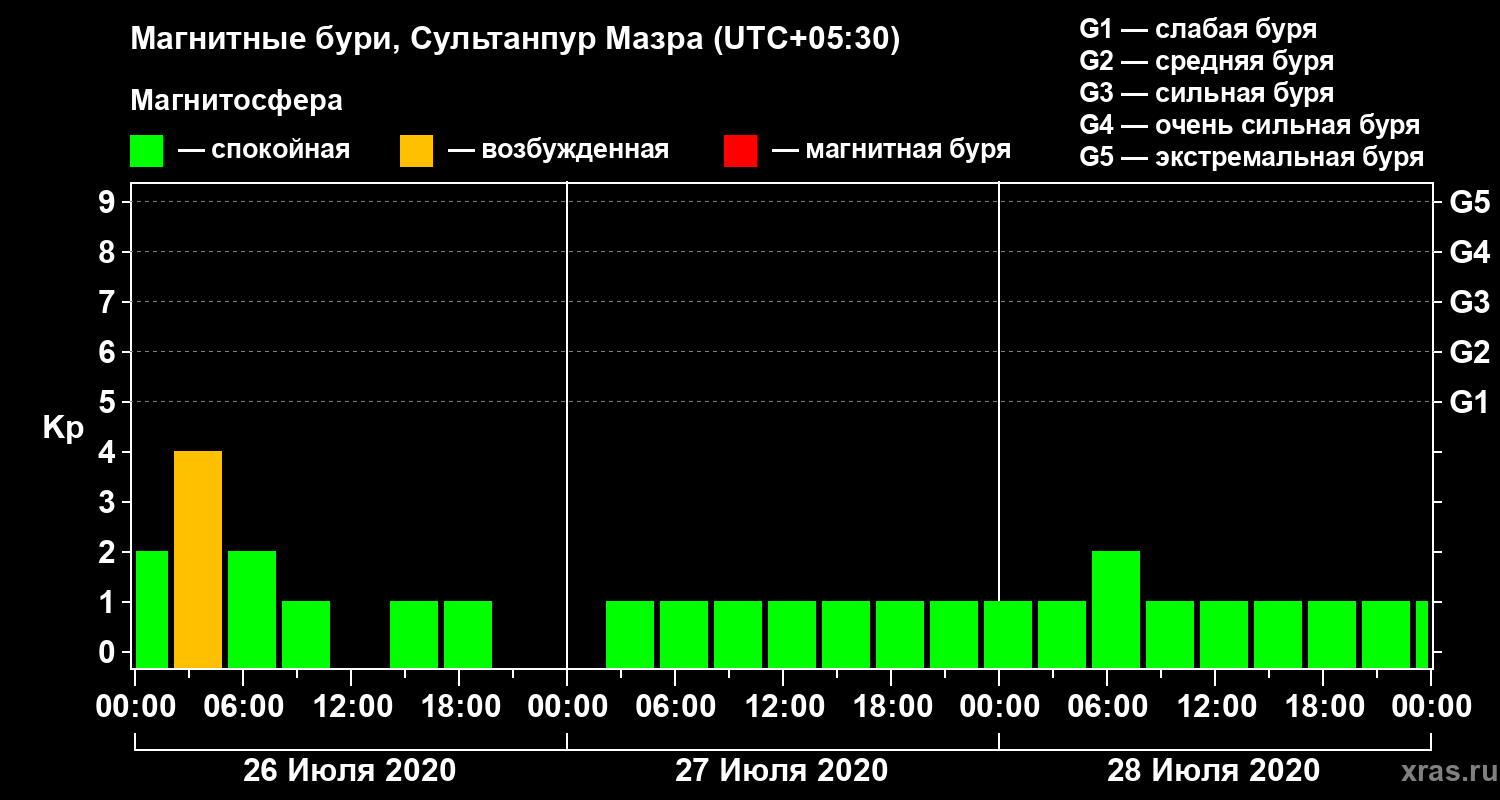Click the '— магнитная буря' legend label
The height and width of the screenshot is (800, 1500).
891,151
